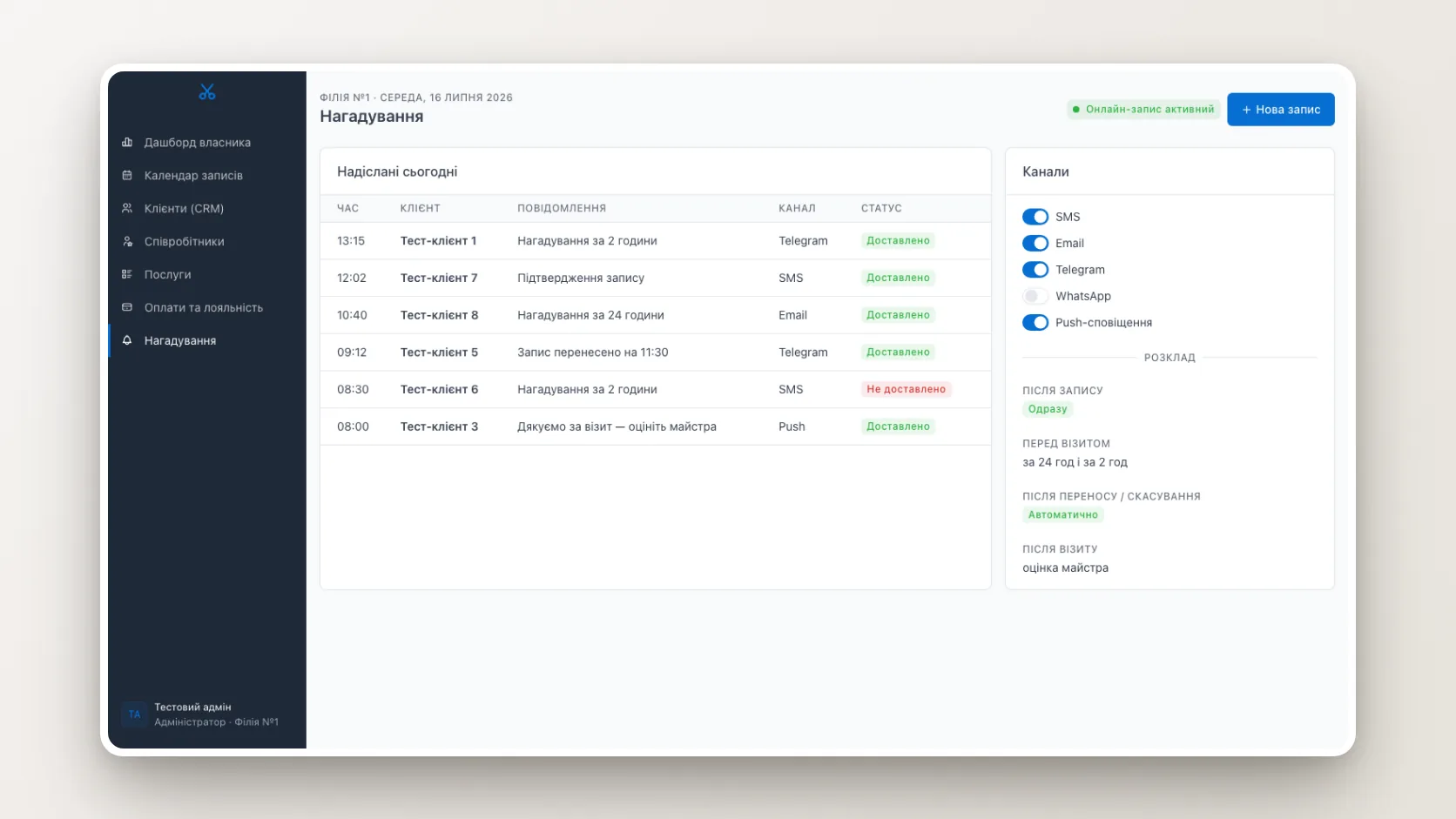Click the ЧАС column header
This screenshot has width=1456, height=819.
point(347,208)
